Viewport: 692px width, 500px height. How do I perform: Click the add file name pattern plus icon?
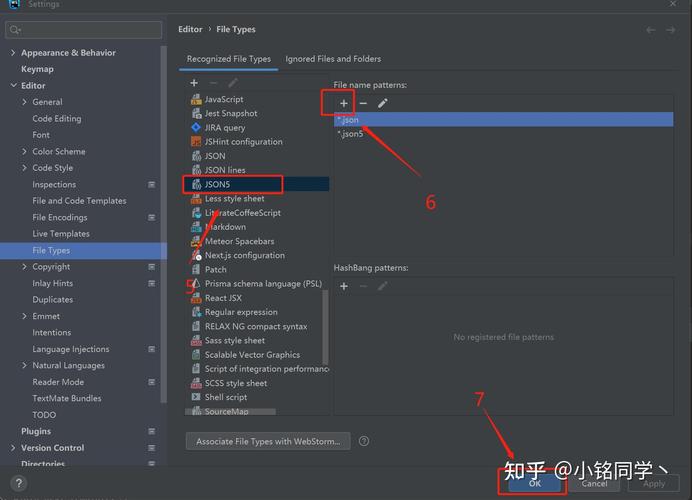coord(343,103)
